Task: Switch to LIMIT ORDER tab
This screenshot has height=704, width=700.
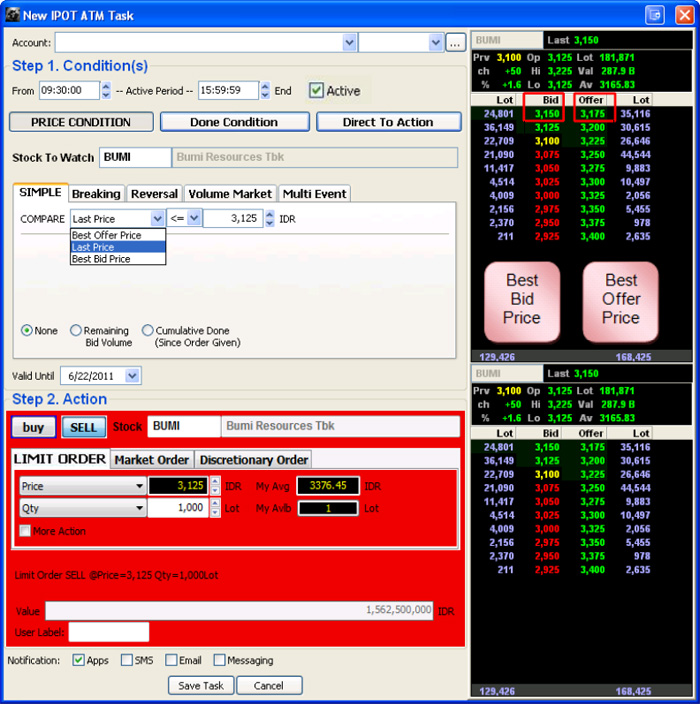Action: (x=60, y=459)
